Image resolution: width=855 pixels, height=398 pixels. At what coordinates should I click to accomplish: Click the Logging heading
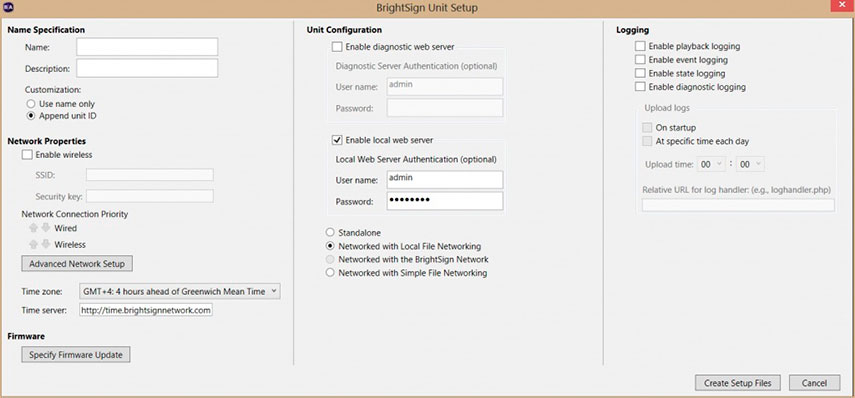632,30
